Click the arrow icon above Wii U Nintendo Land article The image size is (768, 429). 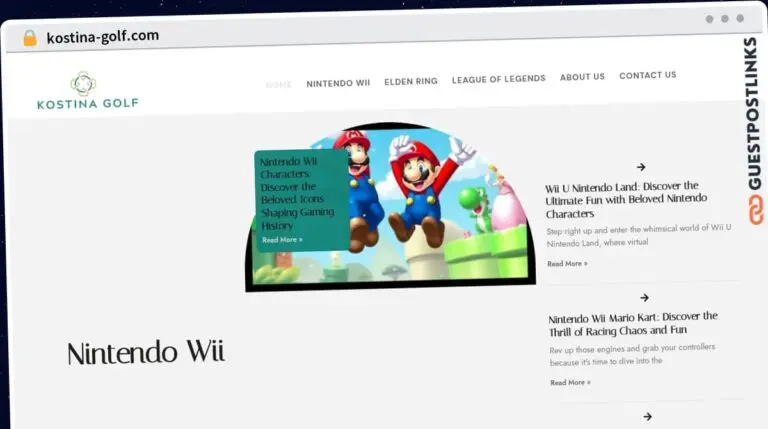coord(641,167)
